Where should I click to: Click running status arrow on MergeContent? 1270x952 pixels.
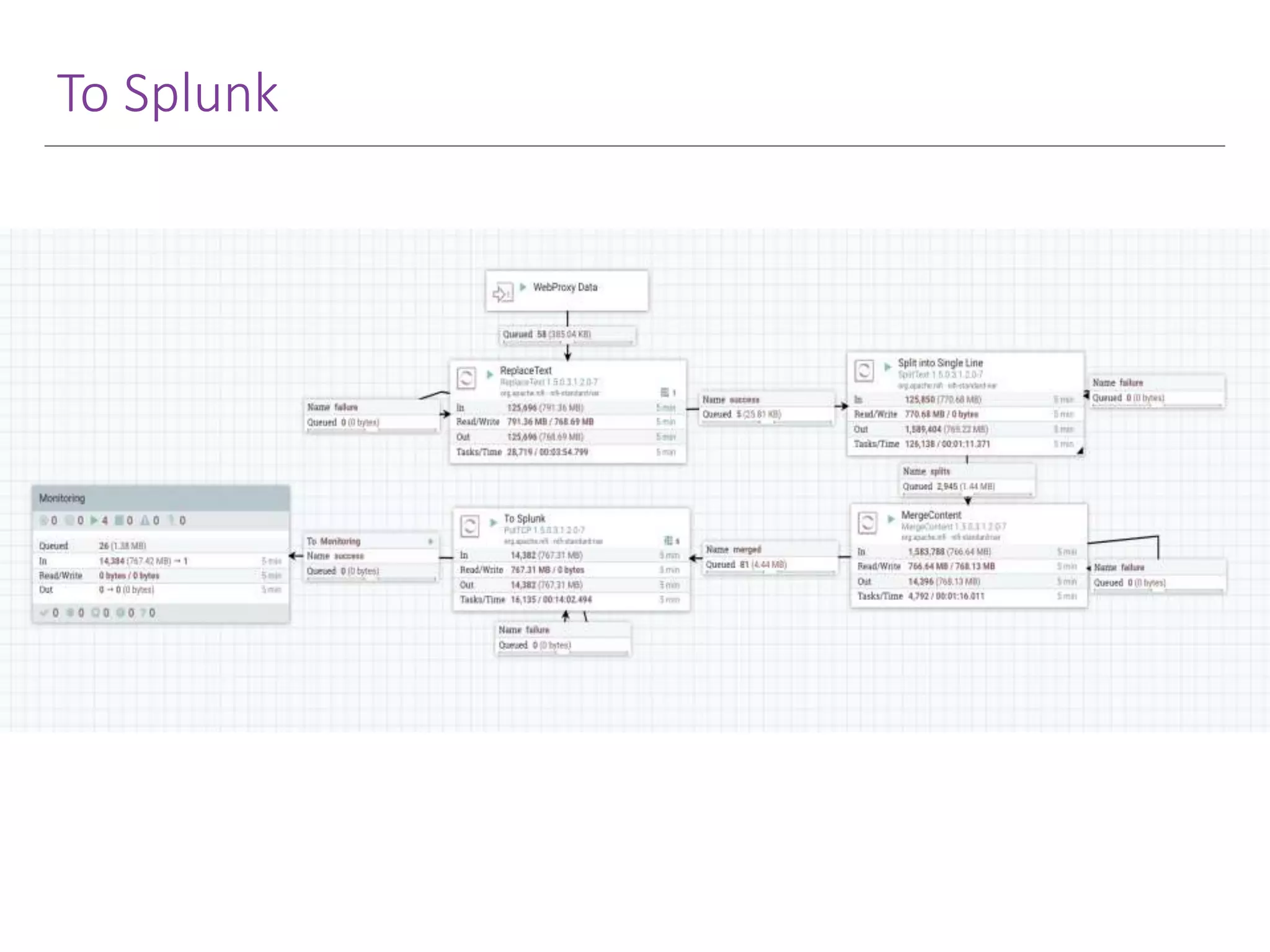890,519
